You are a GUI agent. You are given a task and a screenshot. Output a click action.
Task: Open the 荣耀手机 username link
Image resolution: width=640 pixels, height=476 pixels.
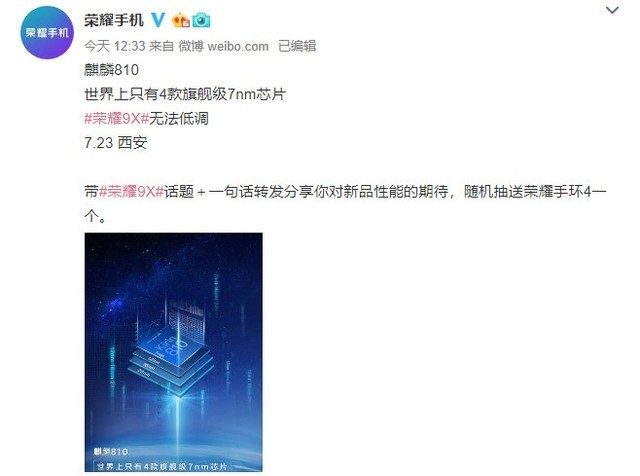pyautogui.click(x=114, y=20)
